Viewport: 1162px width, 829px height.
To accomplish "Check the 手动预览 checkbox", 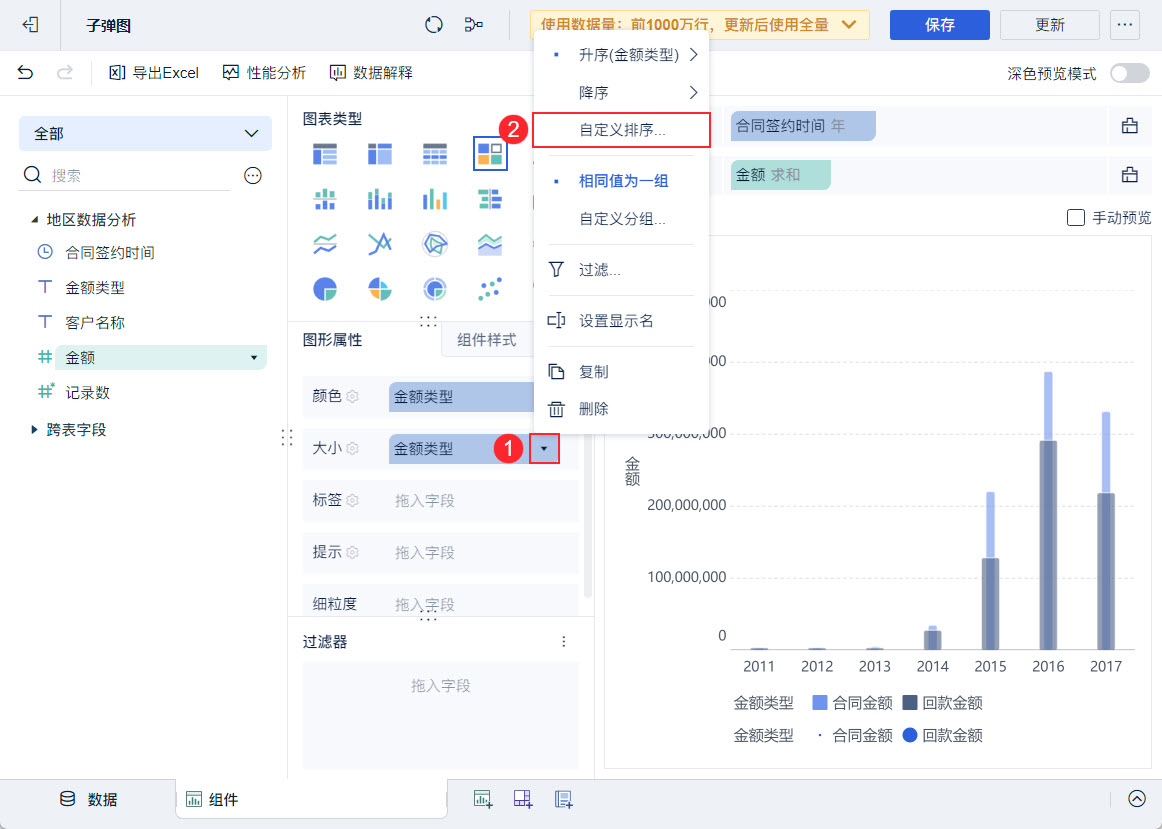I will coord(1075,218).
